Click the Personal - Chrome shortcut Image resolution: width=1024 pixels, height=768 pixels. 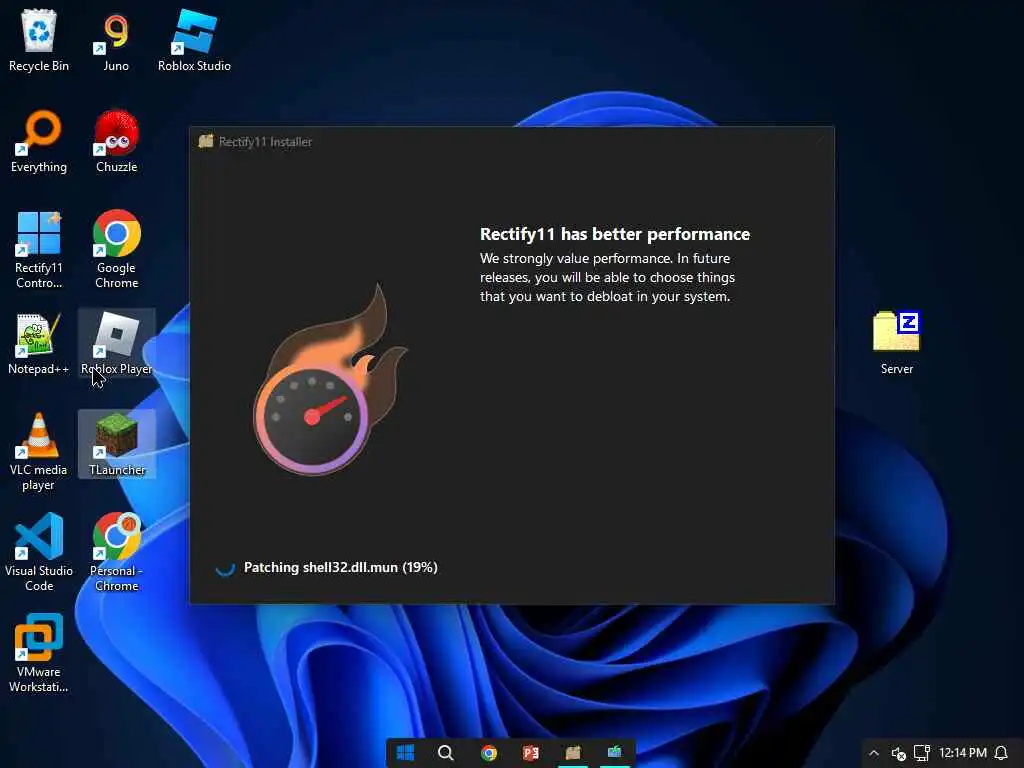[116, 552]
